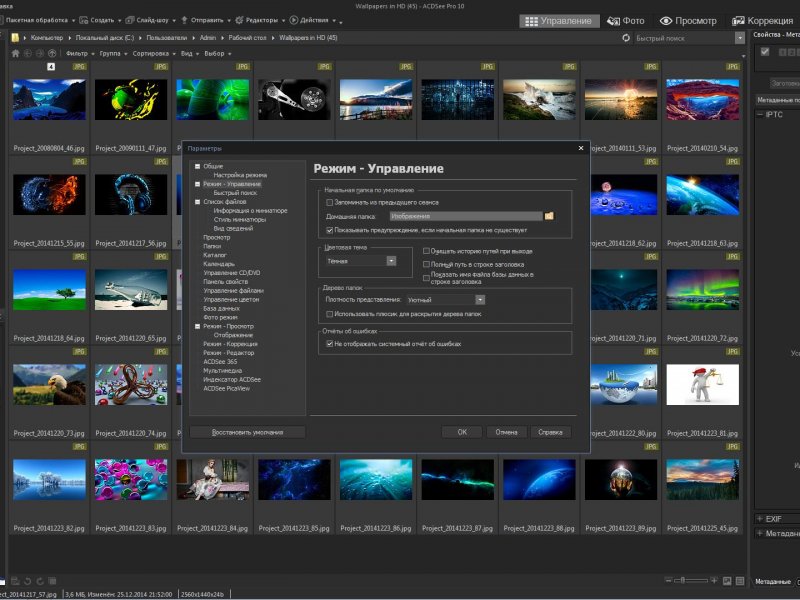The height and width of the screenshot is (600, 800).
Task: Open the Быстрый поиск dropdown arrow
Action: click(x=740, y=38)
